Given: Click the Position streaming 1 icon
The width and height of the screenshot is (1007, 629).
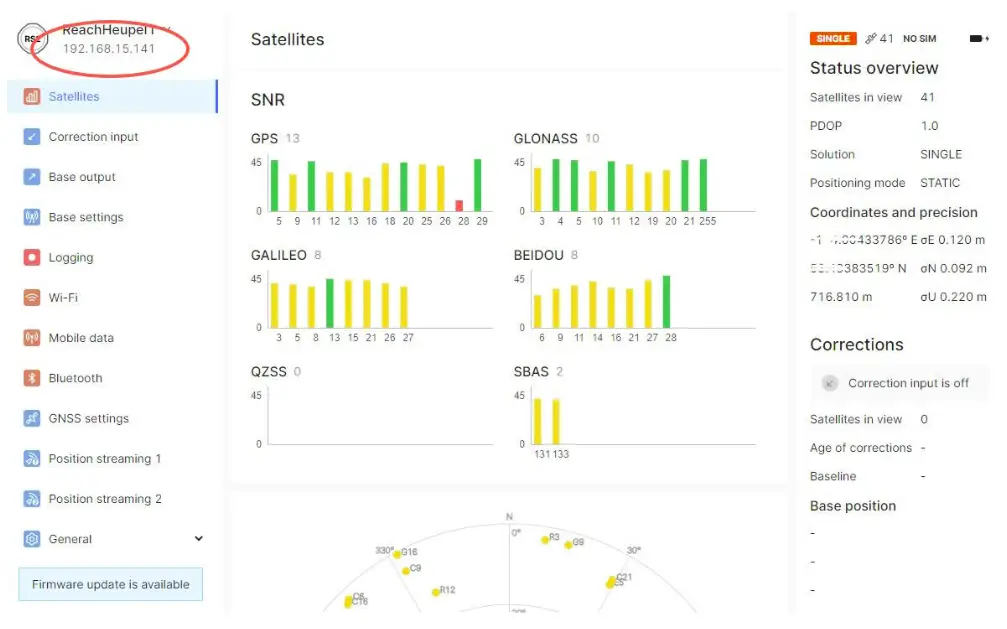Looking at the screenshot, I should pyautogui.click(x=31, y=459).
